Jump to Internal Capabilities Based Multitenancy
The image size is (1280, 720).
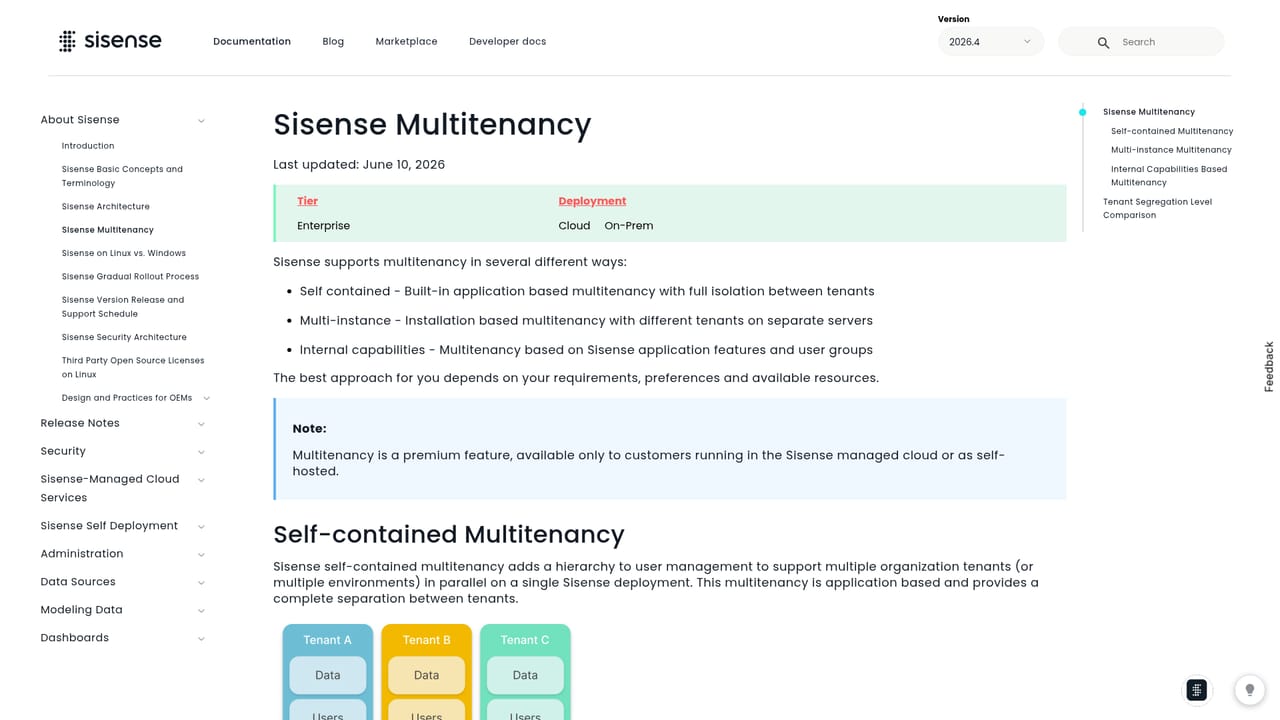coord(1169,176)
